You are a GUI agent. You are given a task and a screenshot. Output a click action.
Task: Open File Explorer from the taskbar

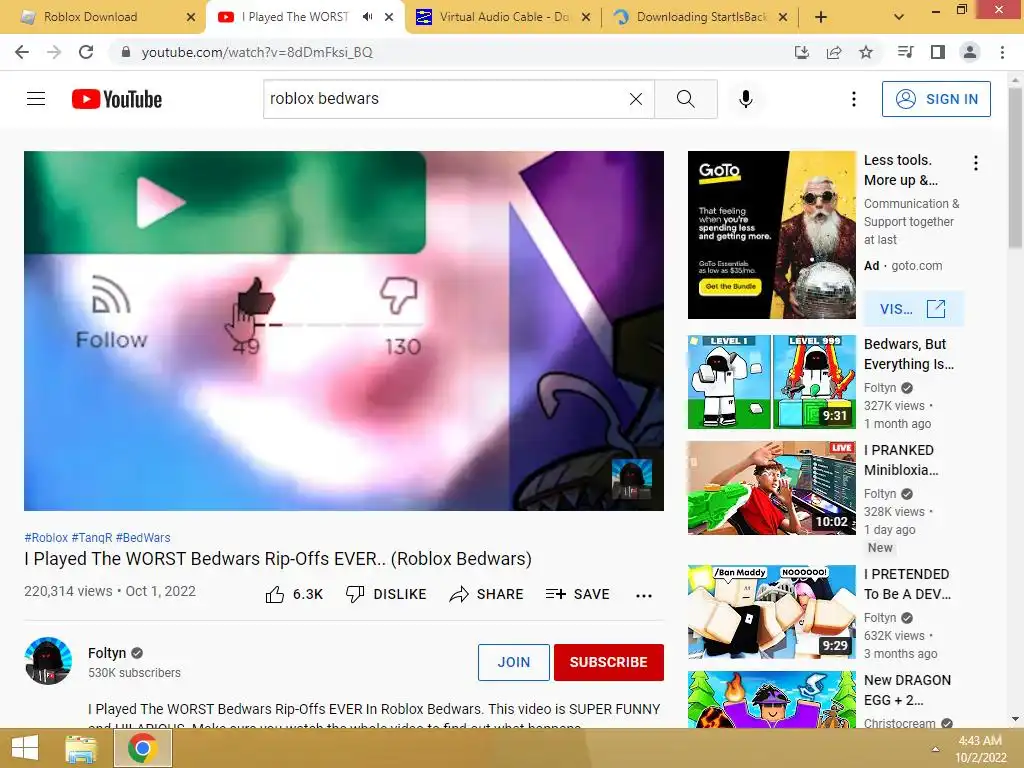point(81,748)
